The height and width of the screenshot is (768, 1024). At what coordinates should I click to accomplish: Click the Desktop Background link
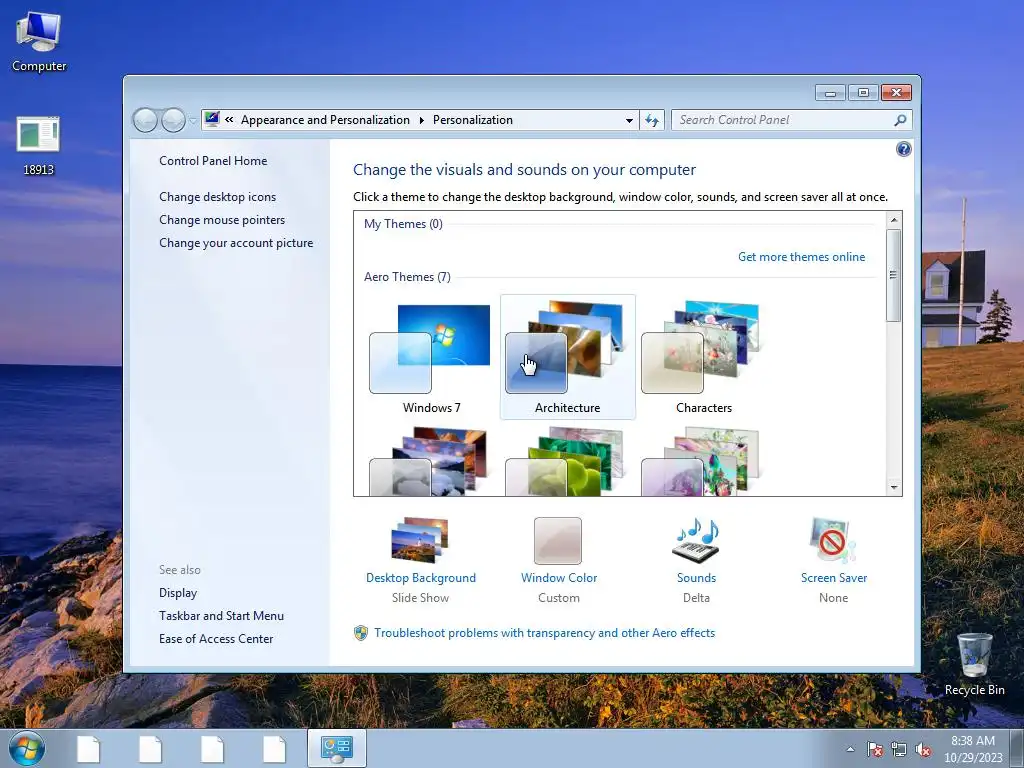421,578
